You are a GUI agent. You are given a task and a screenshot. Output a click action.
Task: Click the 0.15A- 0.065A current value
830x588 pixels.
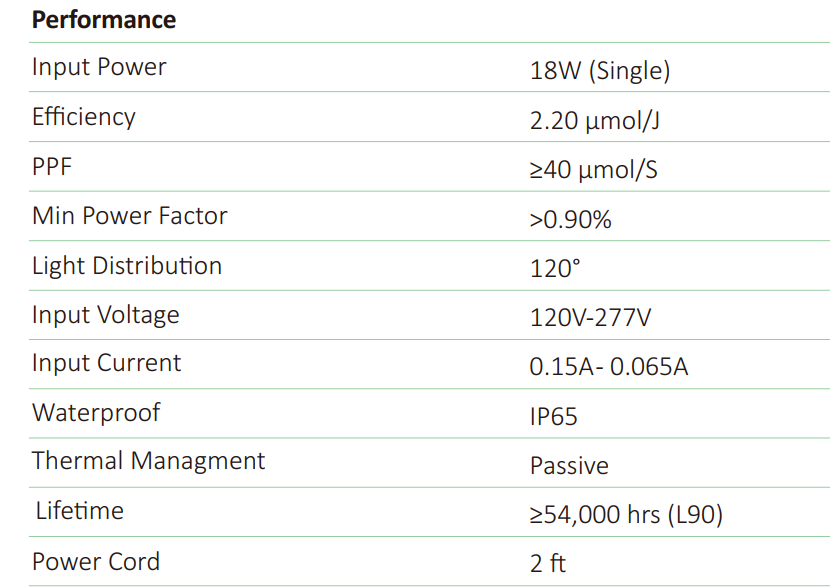(x=608, y=367)
